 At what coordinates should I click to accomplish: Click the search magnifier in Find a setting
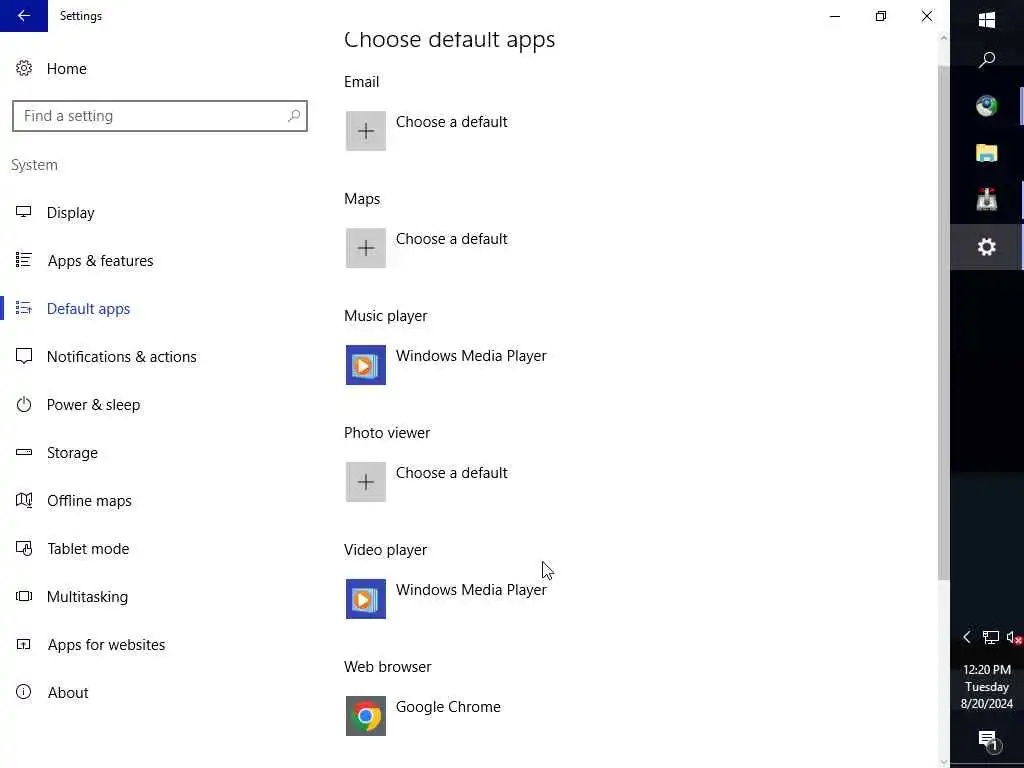(x=294, y=116)
